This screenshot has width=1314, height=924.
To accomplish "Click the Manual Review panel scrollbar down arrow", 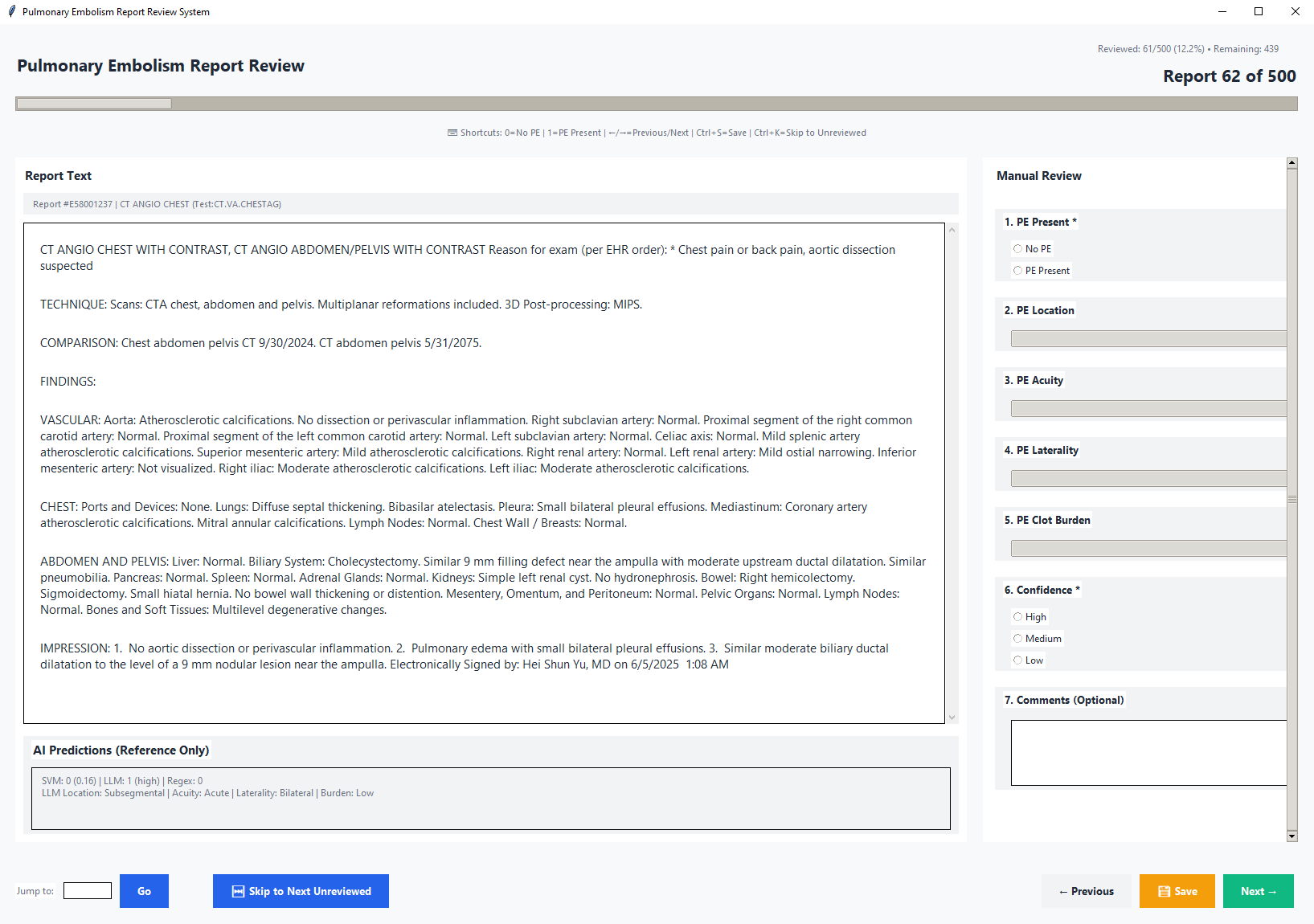I will pyautogui.click(x=1291, y=835).
